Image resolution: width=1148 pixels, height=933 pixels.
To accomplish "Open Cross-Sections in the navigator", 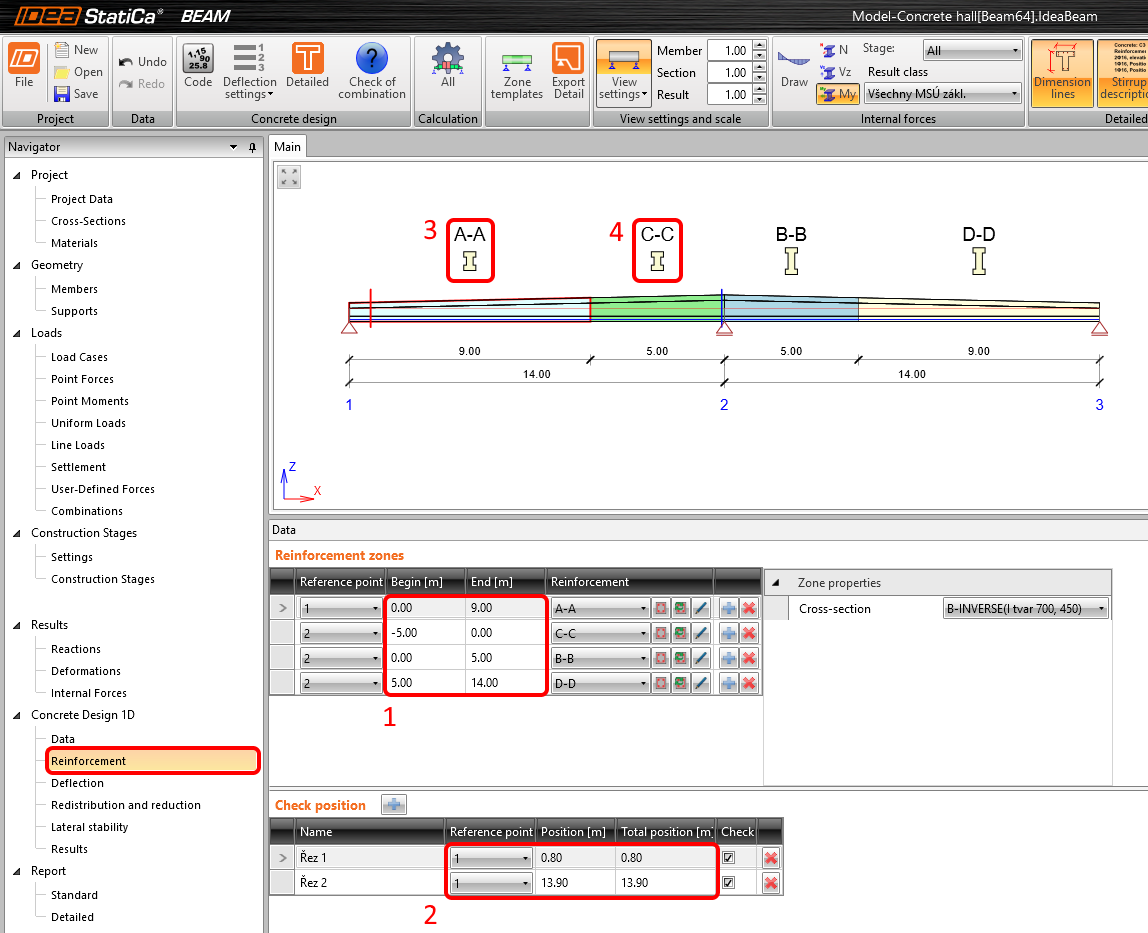I will point(88,221).
